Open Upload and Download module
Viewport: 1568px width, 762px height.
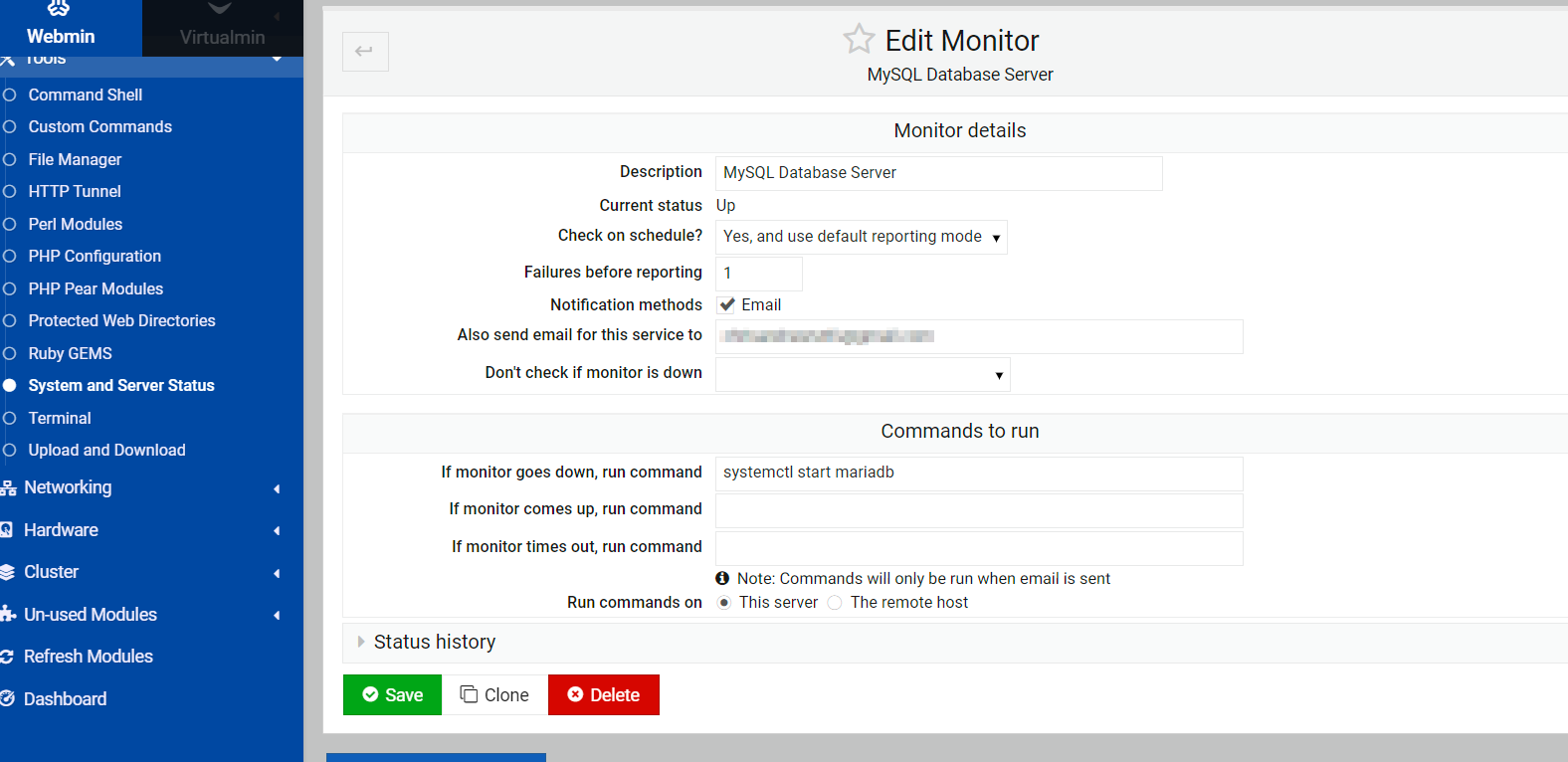[x=106, y=450]
